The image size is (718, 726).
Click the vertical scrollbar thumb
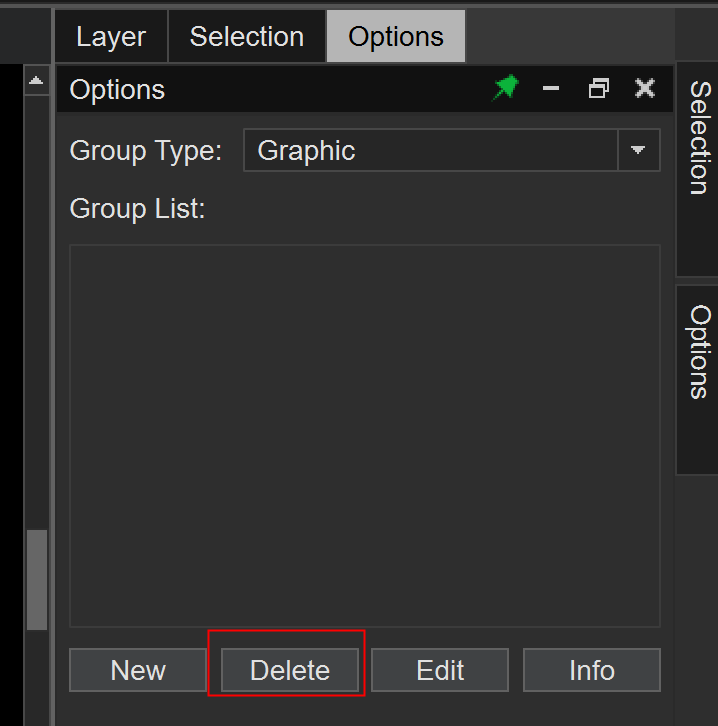[x=37, y=580]
